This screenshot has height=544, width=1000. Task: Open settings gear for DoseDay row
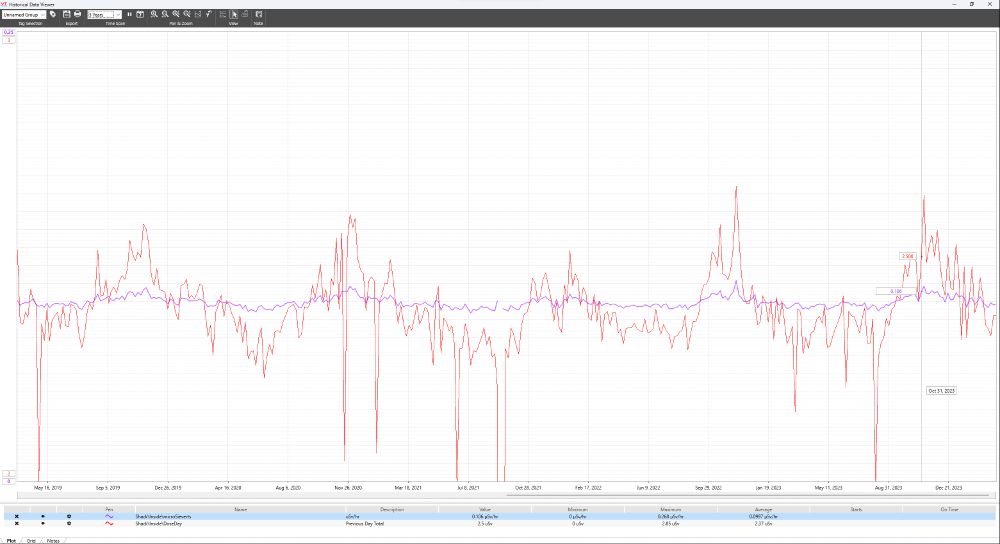(69, 524)
